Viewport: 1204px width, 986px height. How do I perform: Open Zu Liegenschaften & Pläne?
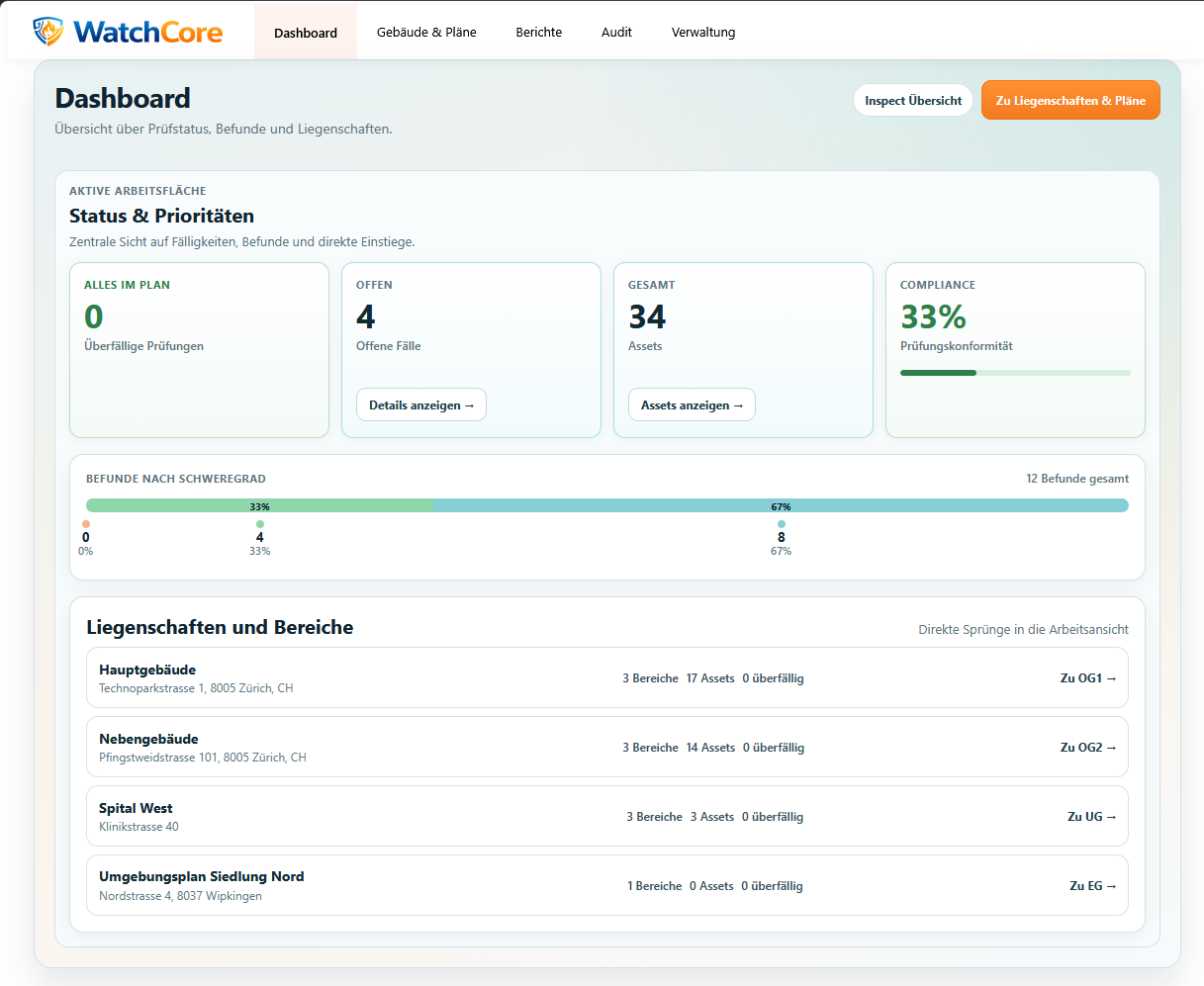(1070, 100)
